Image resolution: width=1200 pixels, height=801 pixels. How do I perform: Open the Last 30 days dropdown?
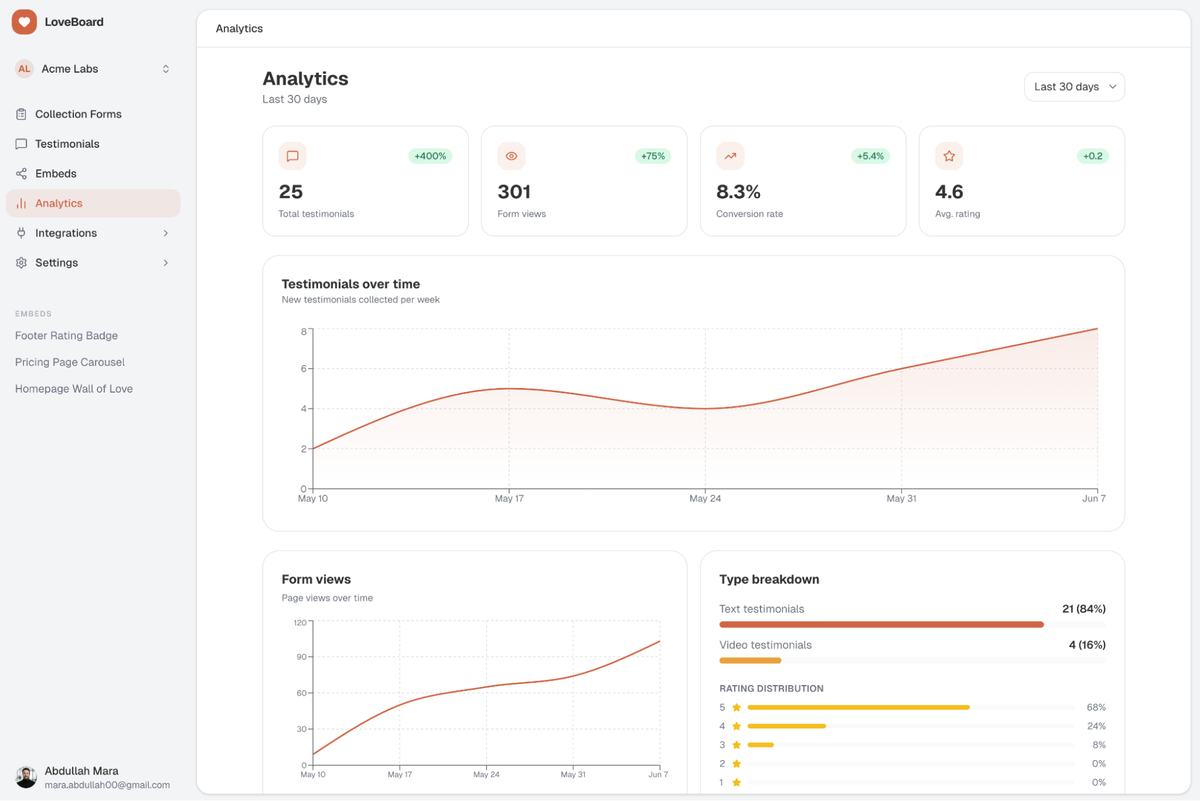(1074, 87)
